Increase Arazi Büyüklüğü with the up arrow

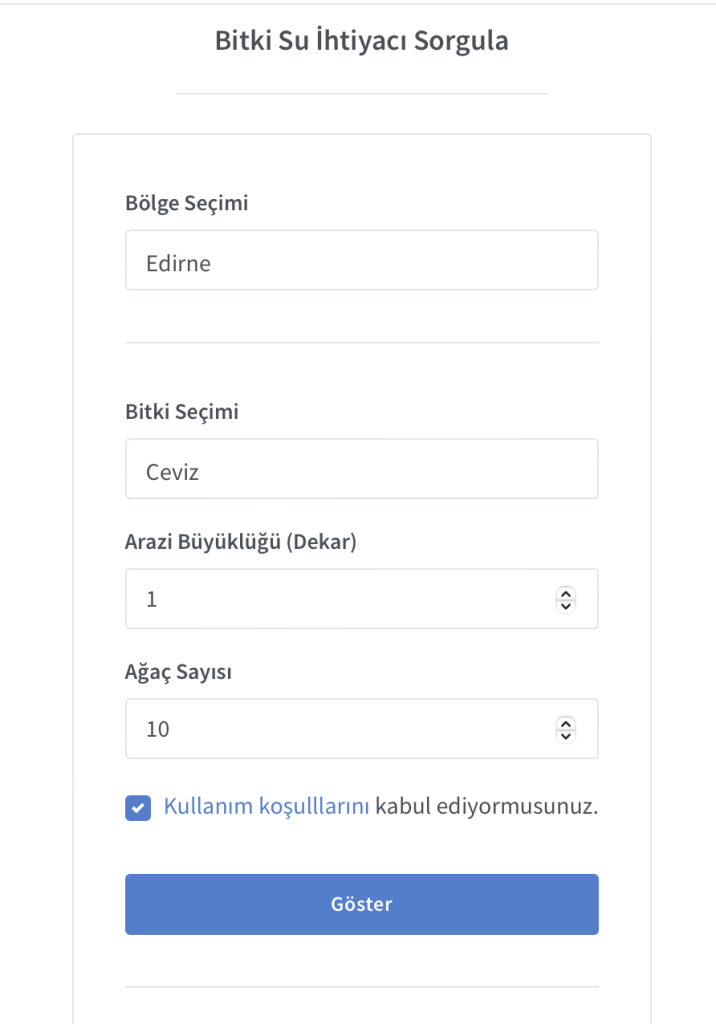566,593
